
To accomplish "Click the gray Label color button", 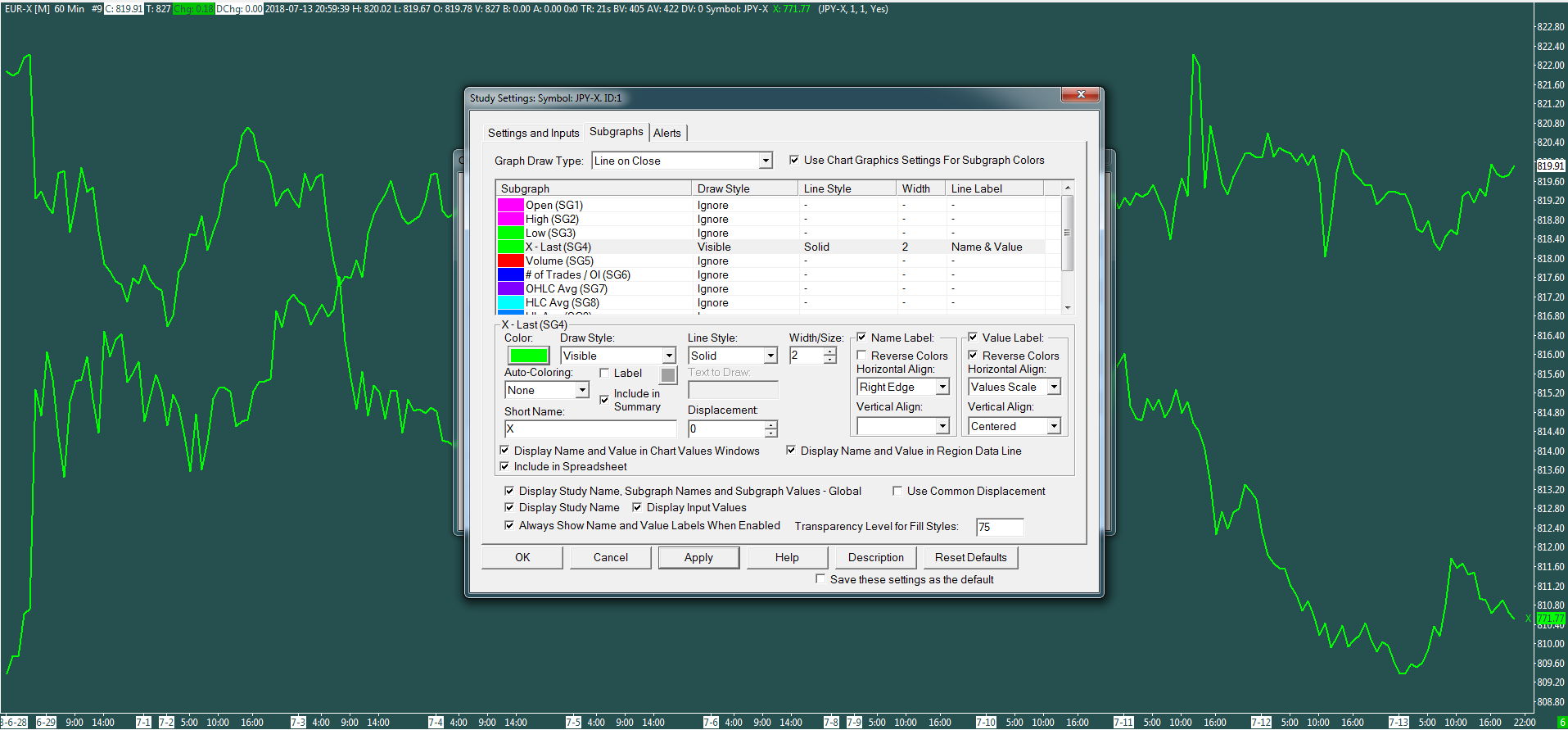I will coord(669,375).
